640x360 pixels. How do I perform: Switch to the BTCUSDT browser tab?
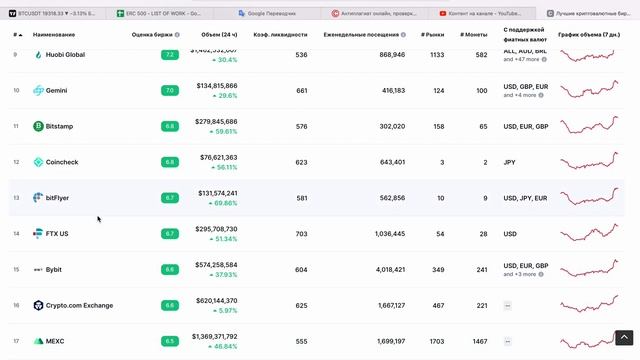click(52, 13)
